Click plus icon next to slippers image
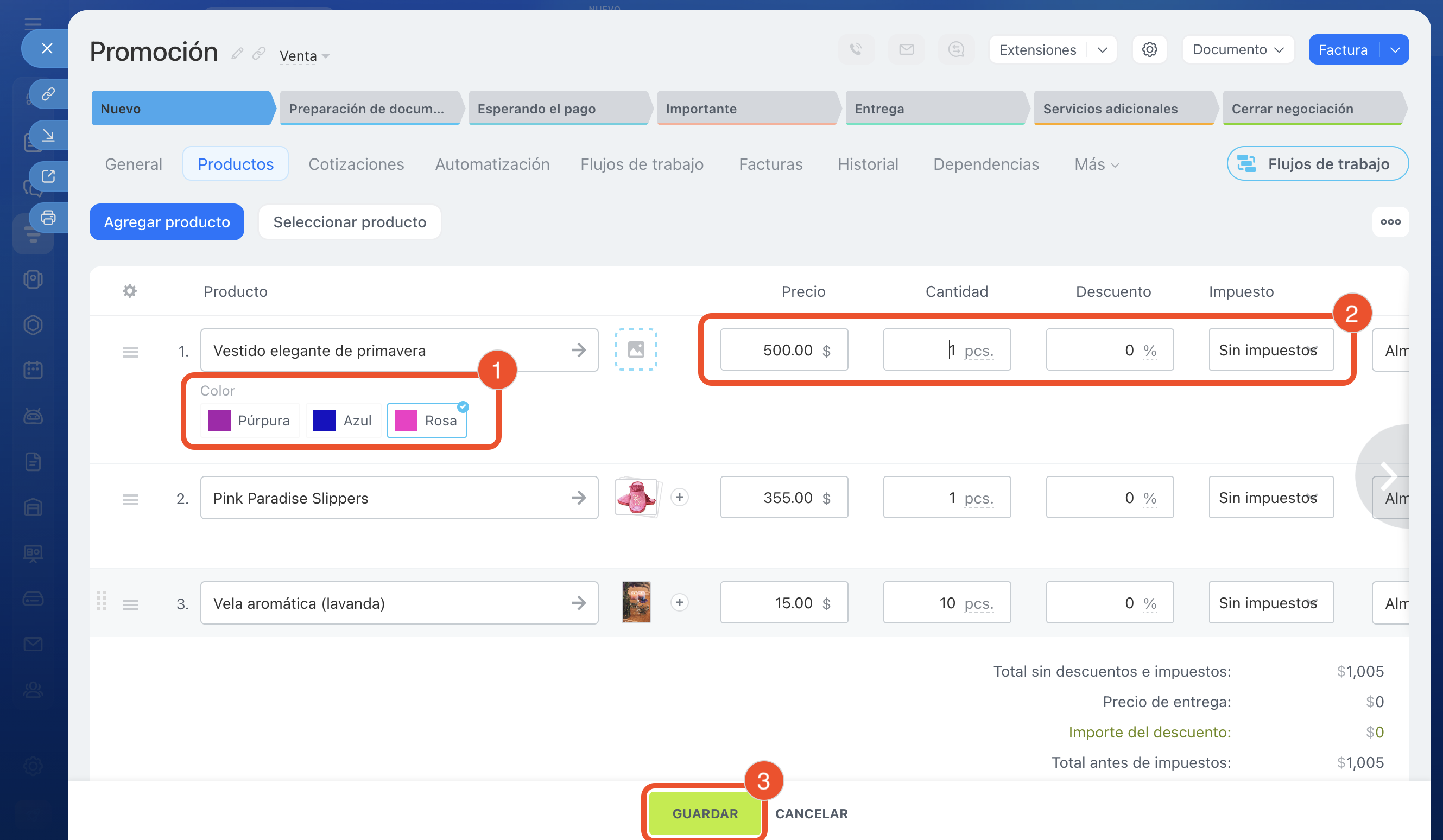This screenshot has width=1443, height=840. coord(679,497)
